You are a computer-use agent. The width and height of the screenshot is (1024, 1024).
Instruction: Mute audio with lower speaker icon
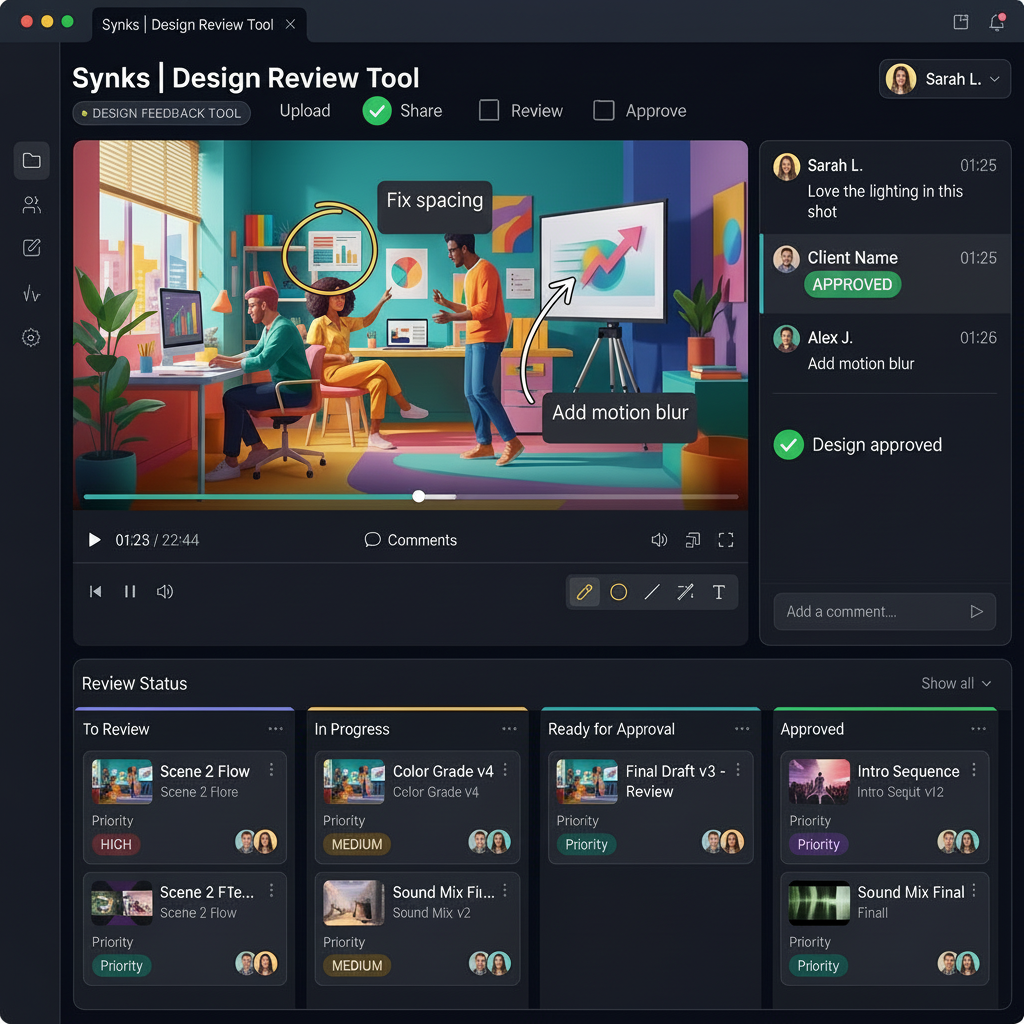click(165, 592)
